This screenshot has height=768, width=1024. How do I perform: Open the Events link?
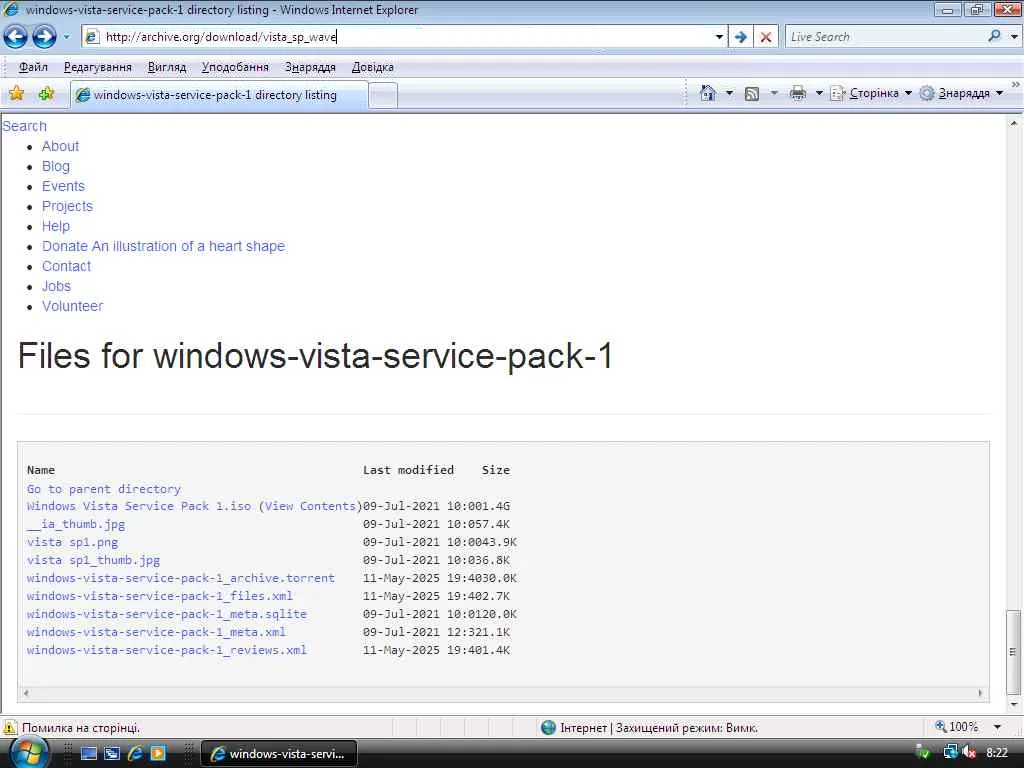(63, 186)
